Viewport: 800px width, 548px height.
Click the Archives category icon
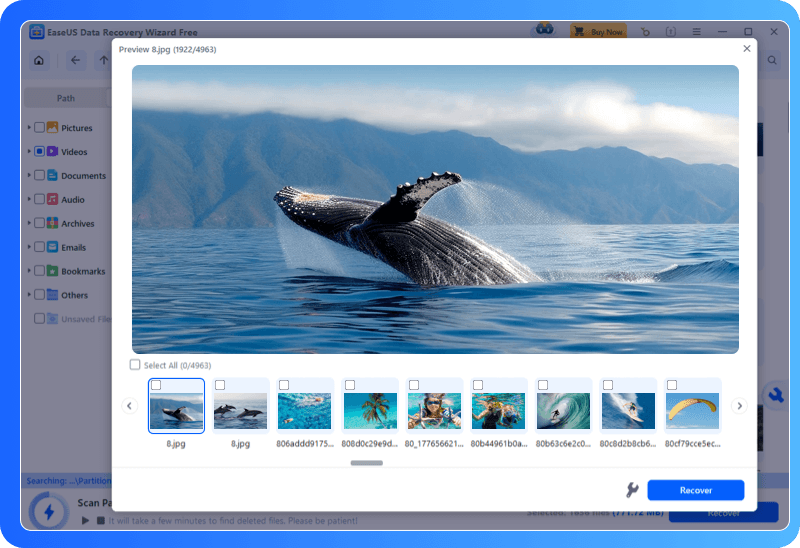(x=52, y=223)
